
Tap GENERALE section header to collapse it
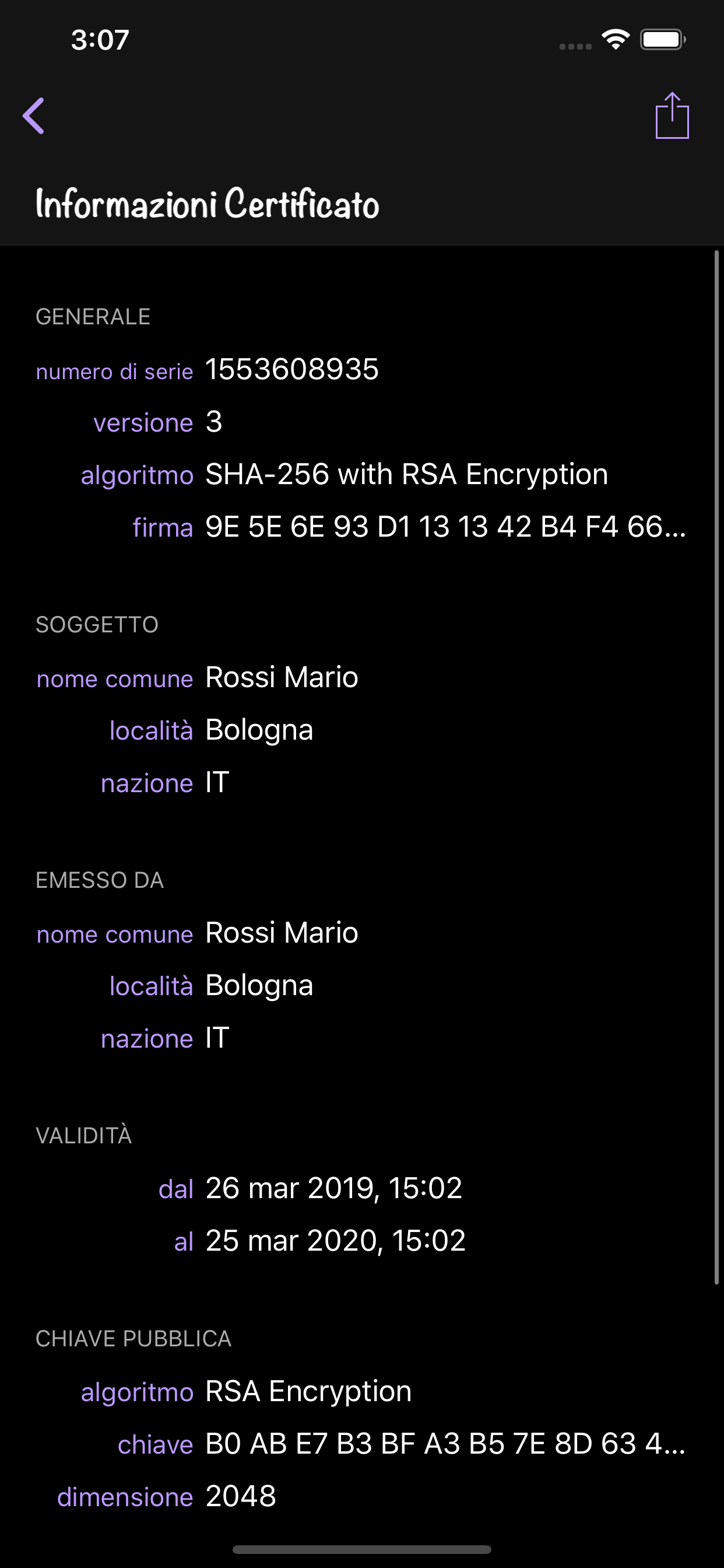[x=94, y=316]
